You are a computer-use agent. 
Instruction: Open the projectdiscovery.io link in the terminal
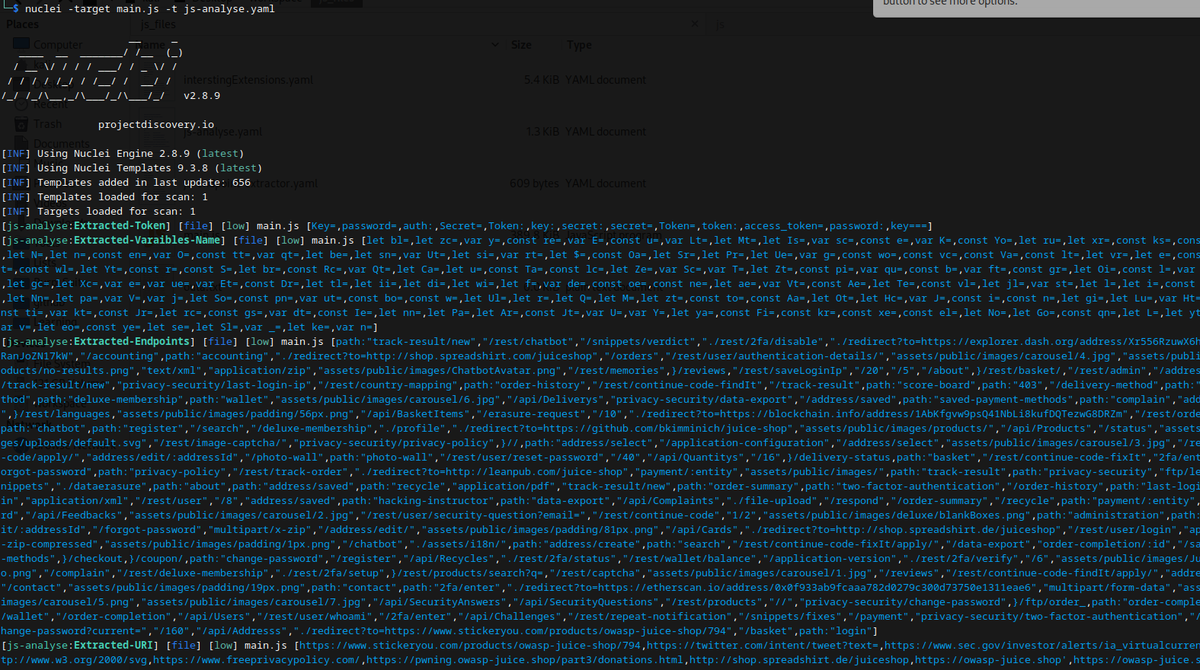(x=157, y=124)
